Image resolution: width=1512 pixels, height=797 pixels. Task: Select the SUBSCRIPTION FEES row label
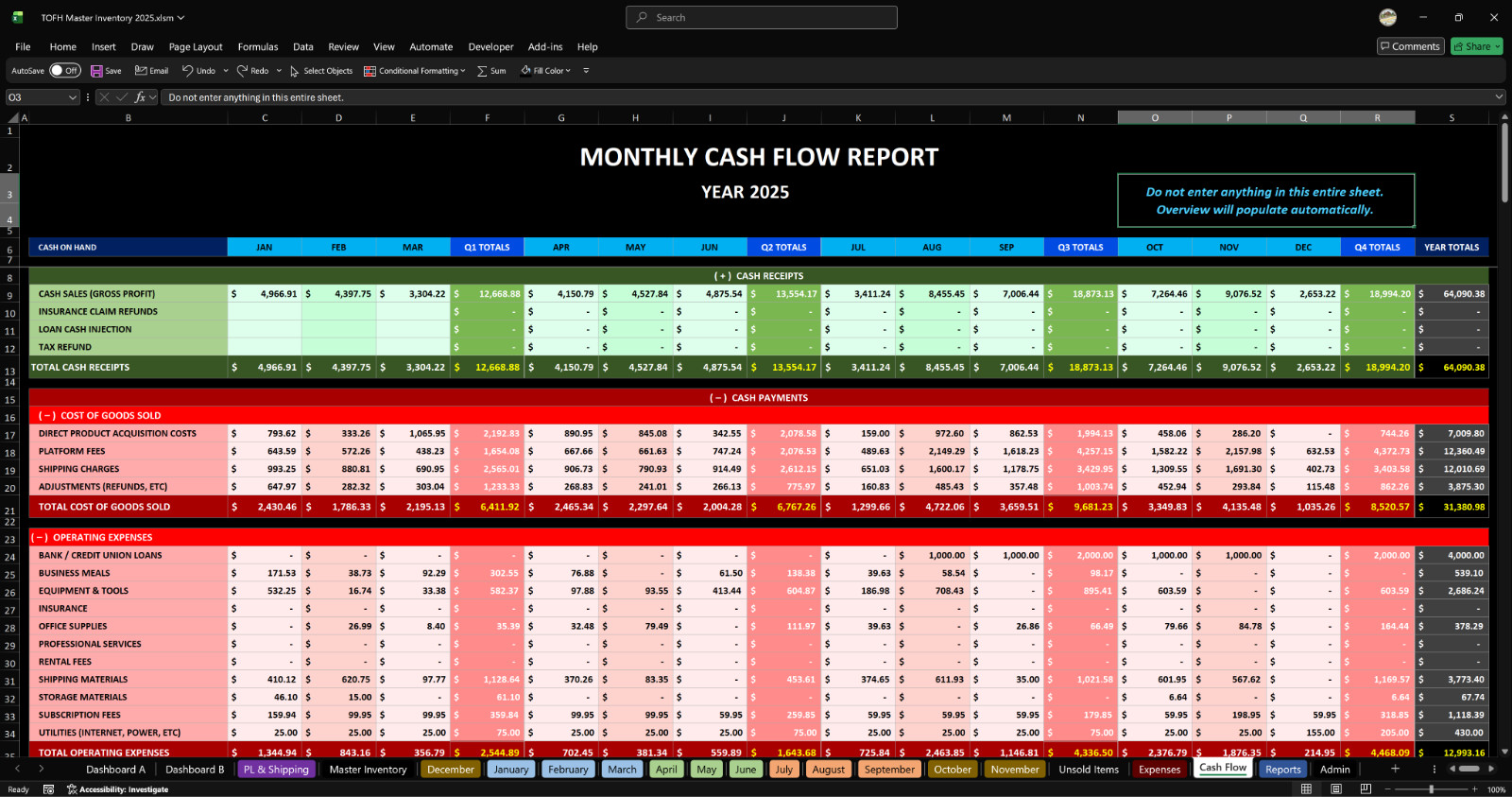coord(129,715)
